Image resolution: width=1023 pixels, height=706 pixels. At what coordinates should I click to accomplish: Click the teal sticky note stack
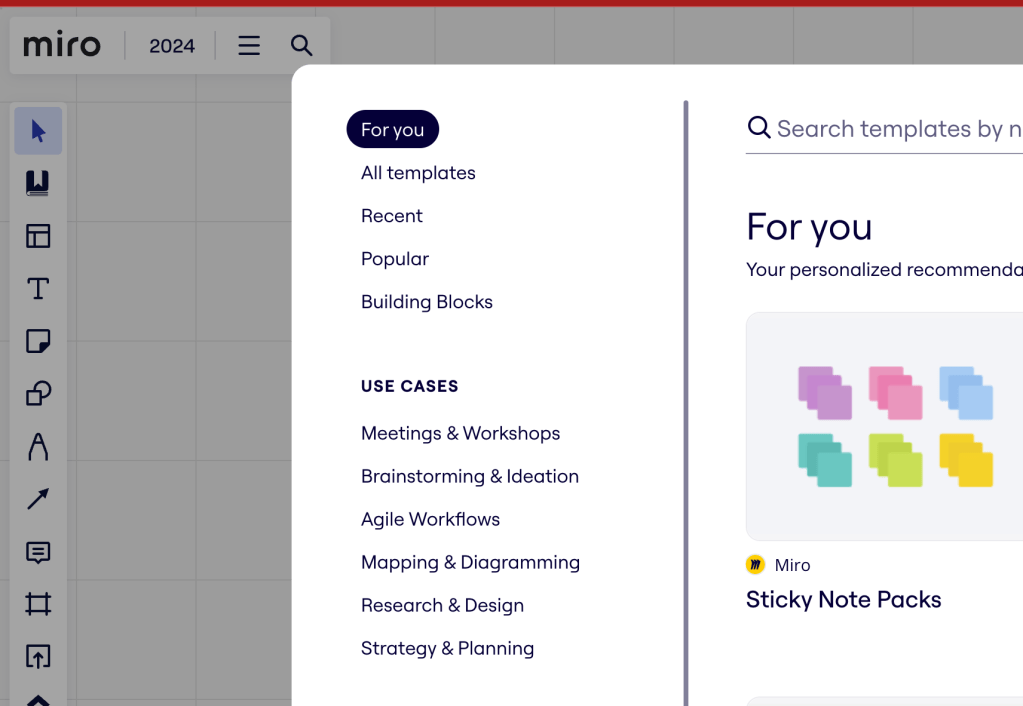(x=825, y=461)
